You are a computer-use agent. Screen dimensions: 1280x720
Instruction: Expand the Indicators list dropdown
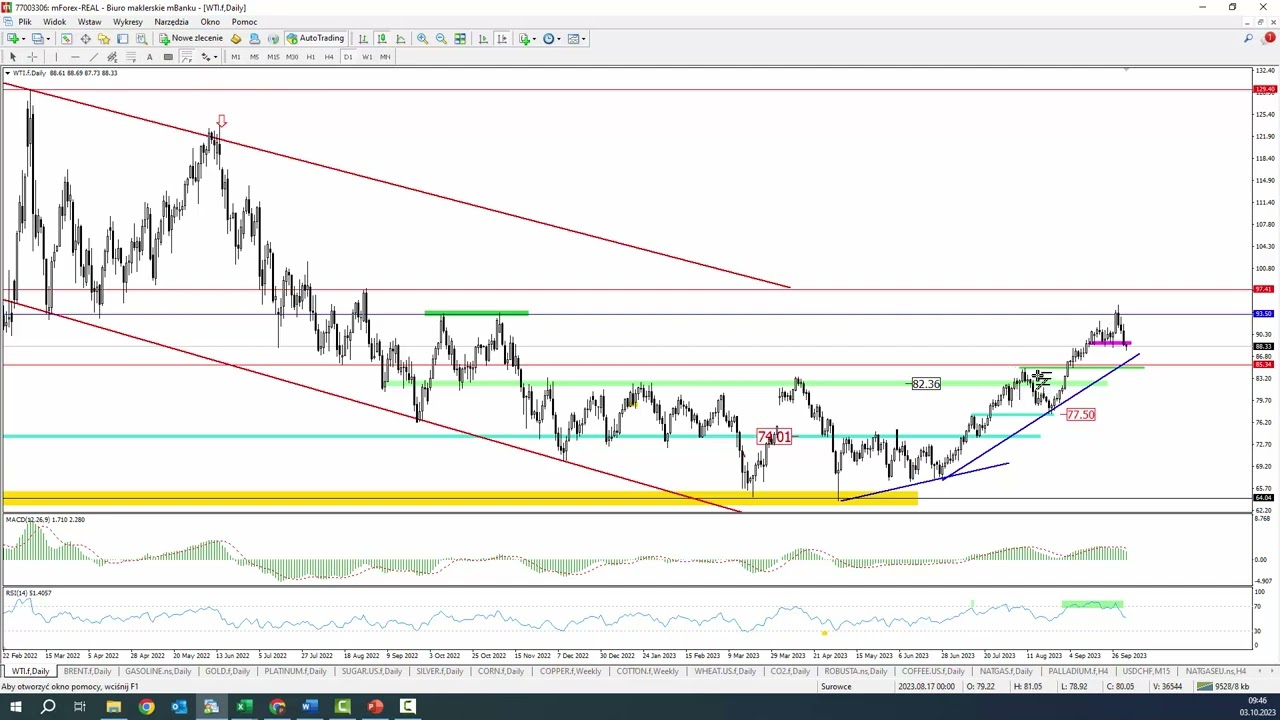pyautogui.click(x=535, y=39)
